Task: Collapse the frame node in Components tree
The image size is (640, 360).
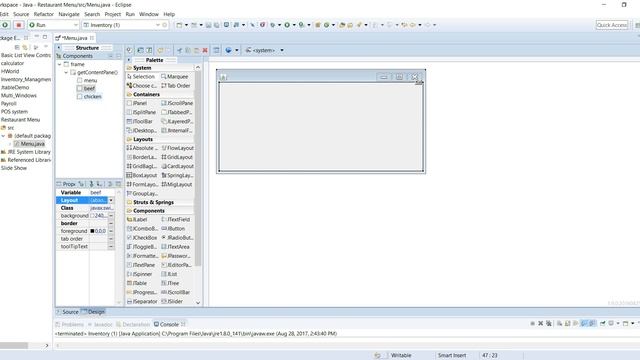Action: (60, 64)
